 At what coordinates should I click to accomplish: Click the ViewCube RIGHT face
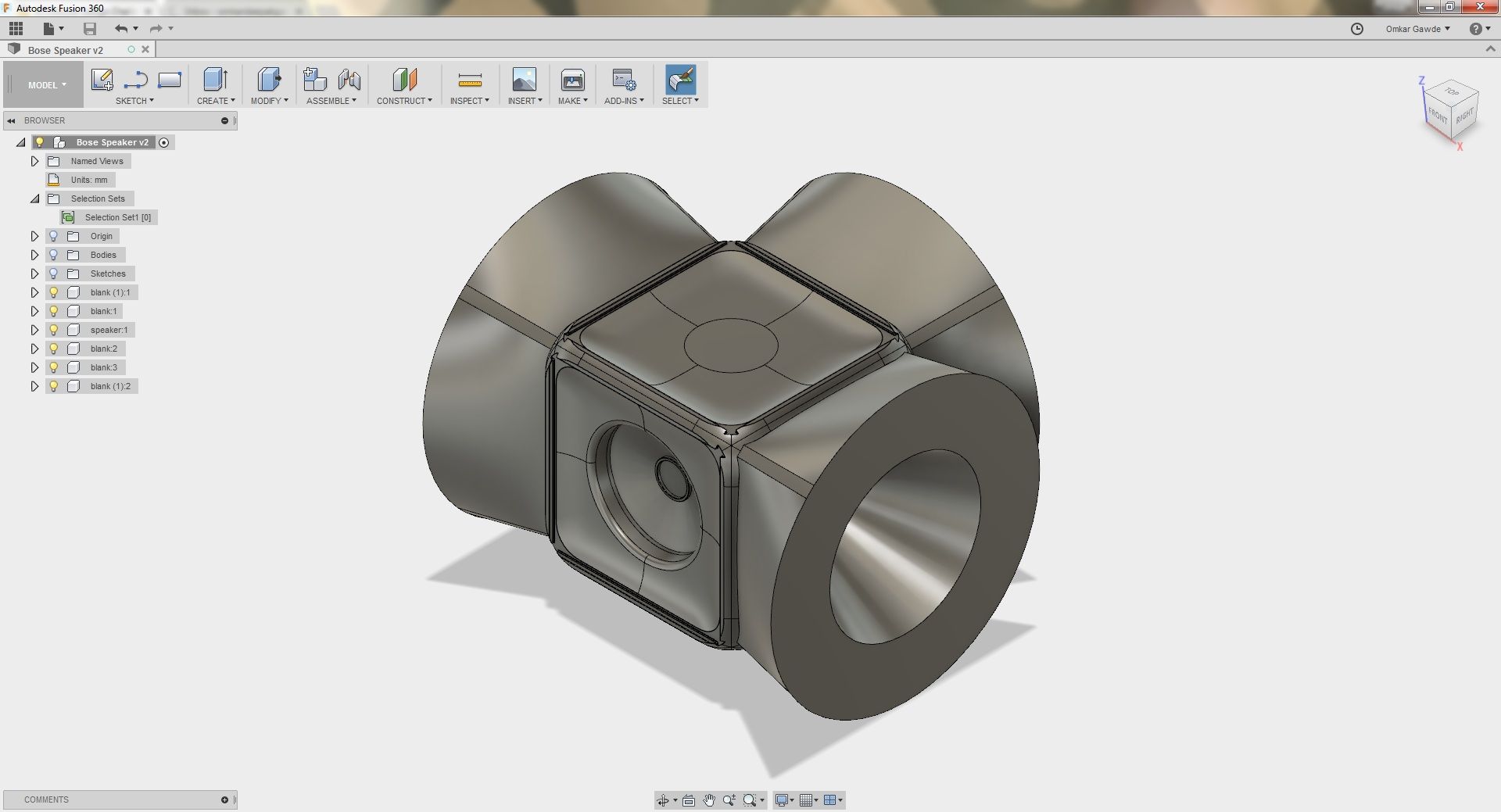(x=1464, y=116)
